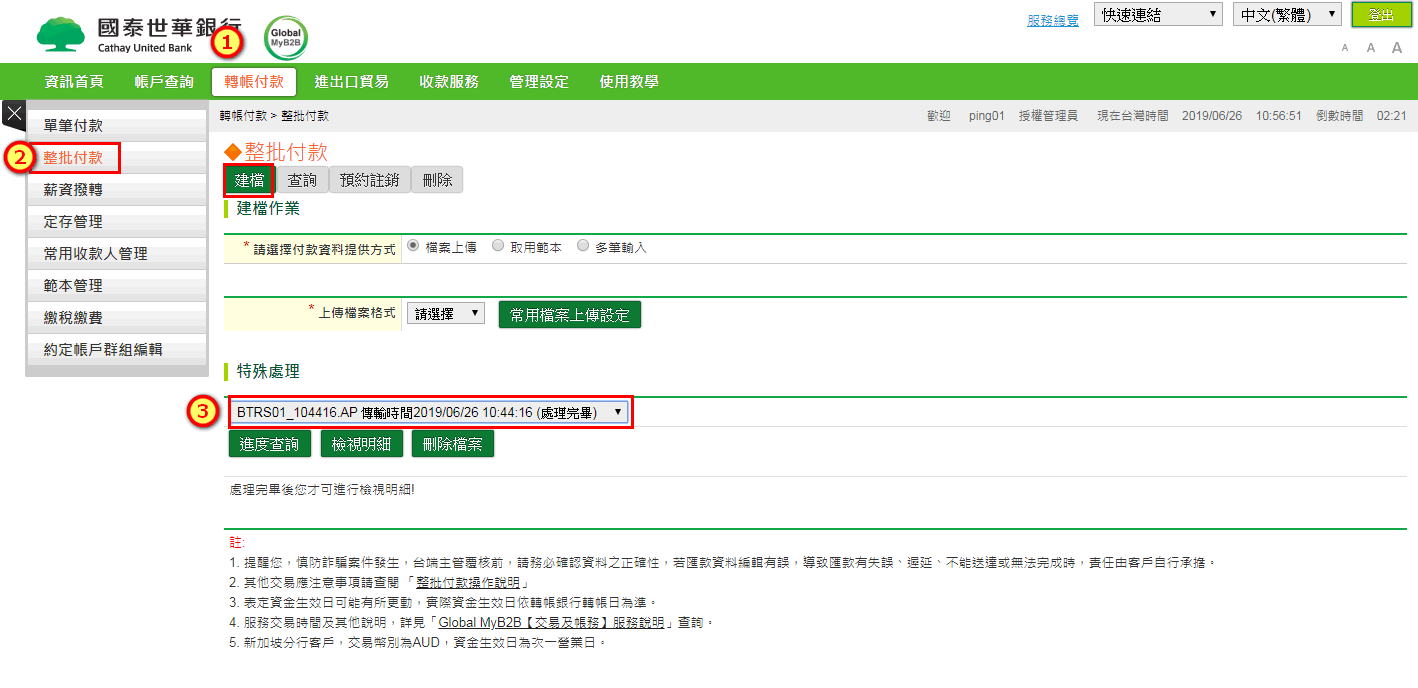Go to 資訊首頁 in navigation bar
This screenshot has width=1418, height=688.
[74, 82]
